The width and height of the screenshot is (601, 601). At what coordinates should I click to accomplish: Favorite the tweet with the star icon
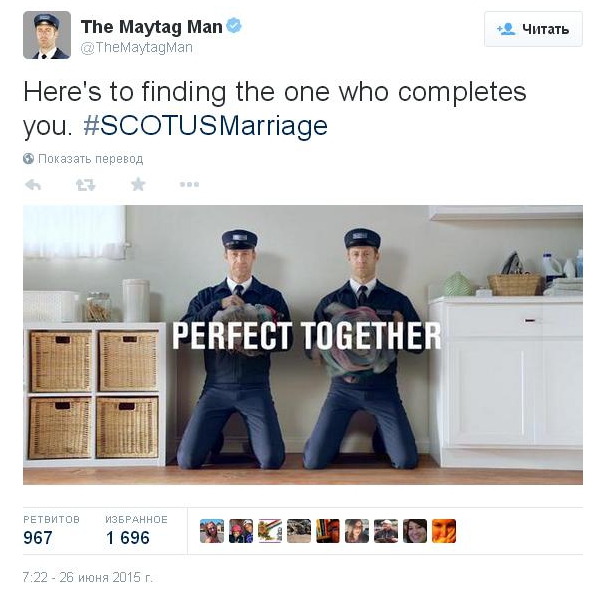tap(138, 184)
